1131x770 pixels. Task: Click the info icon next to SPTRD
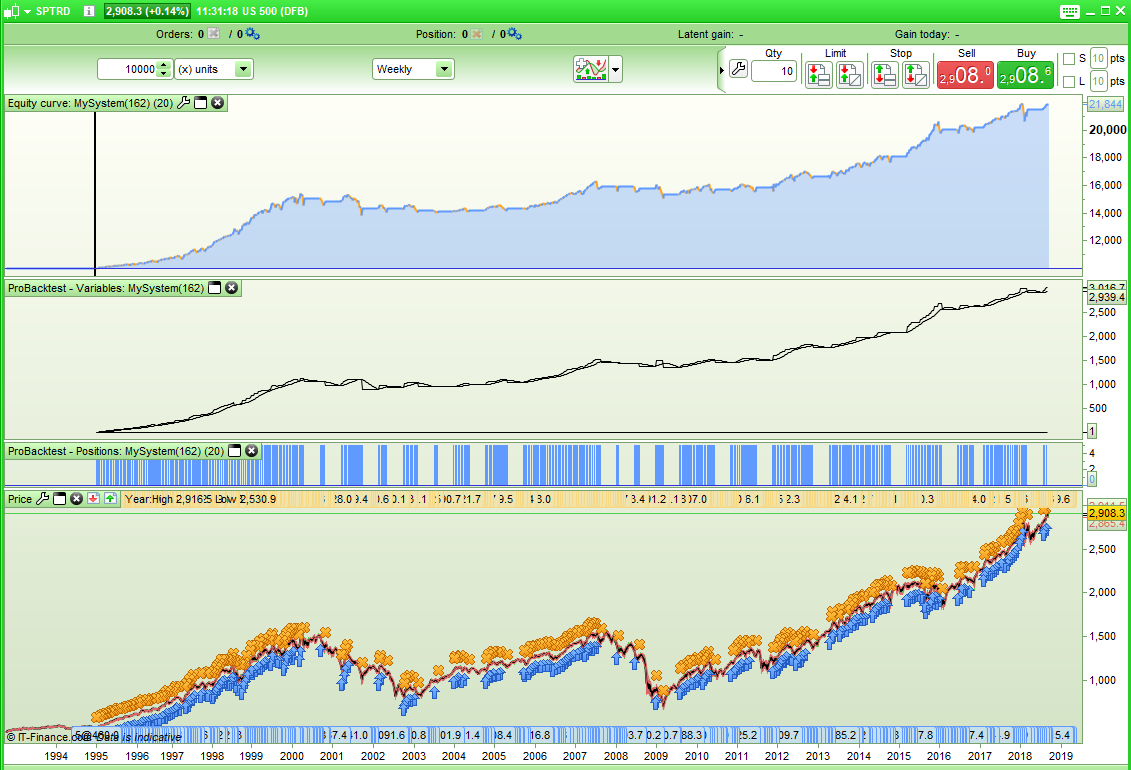(x=89, y=12)
